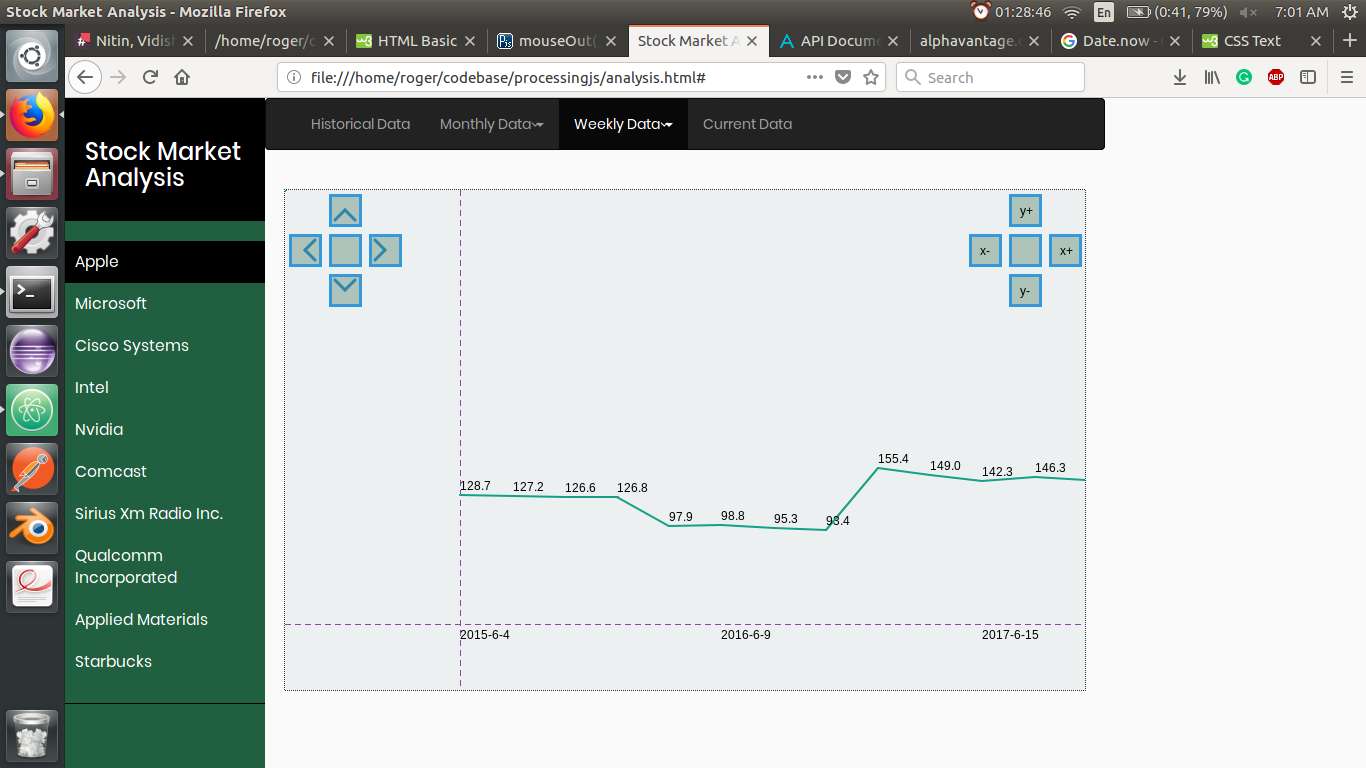Open the Trash in the launcher

pyautogui.click(x=32, y=737)
